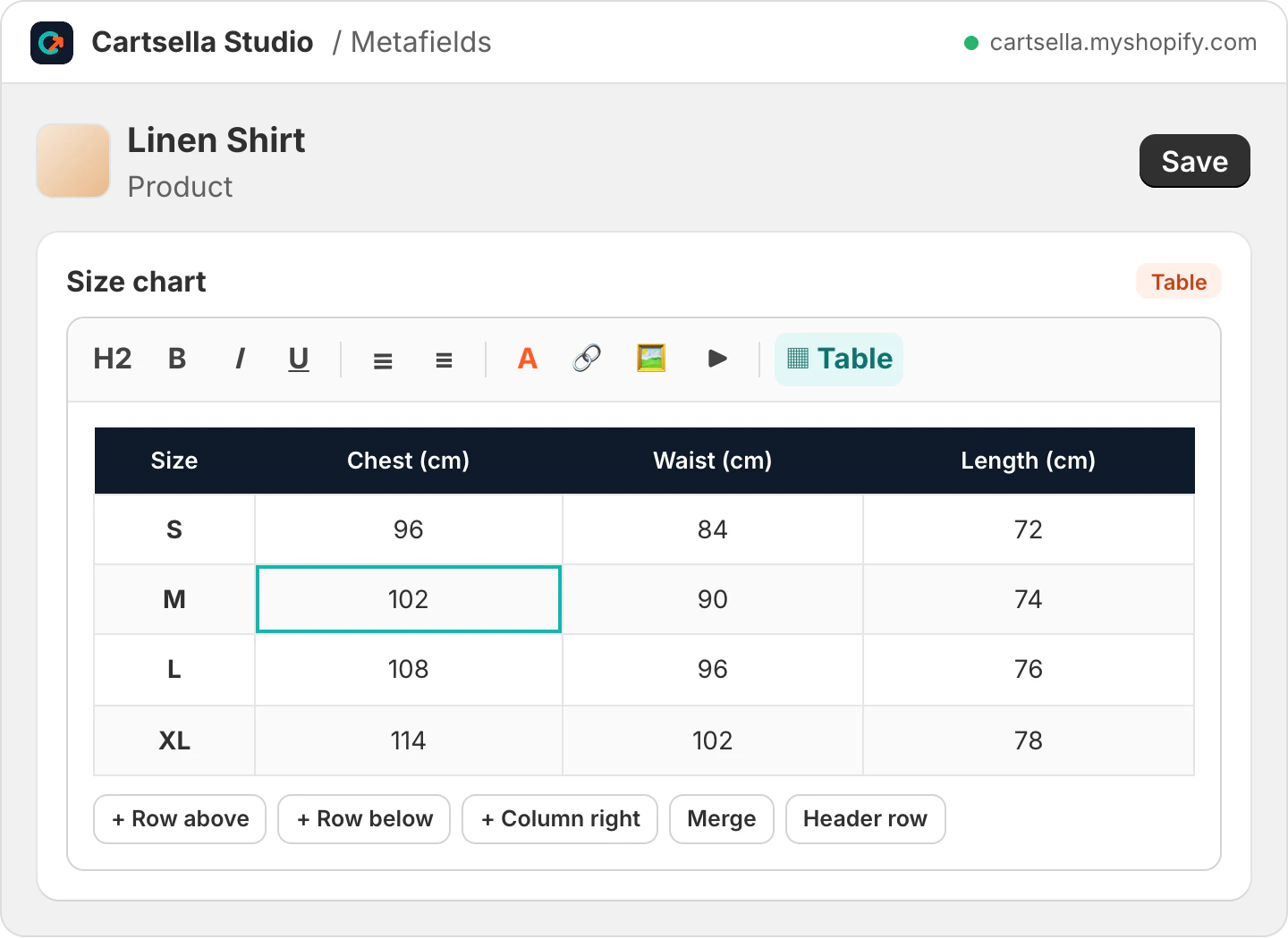Click chest cell with value 96
1288x939 pixels.
pyautogui.click(x=409, y=529)
